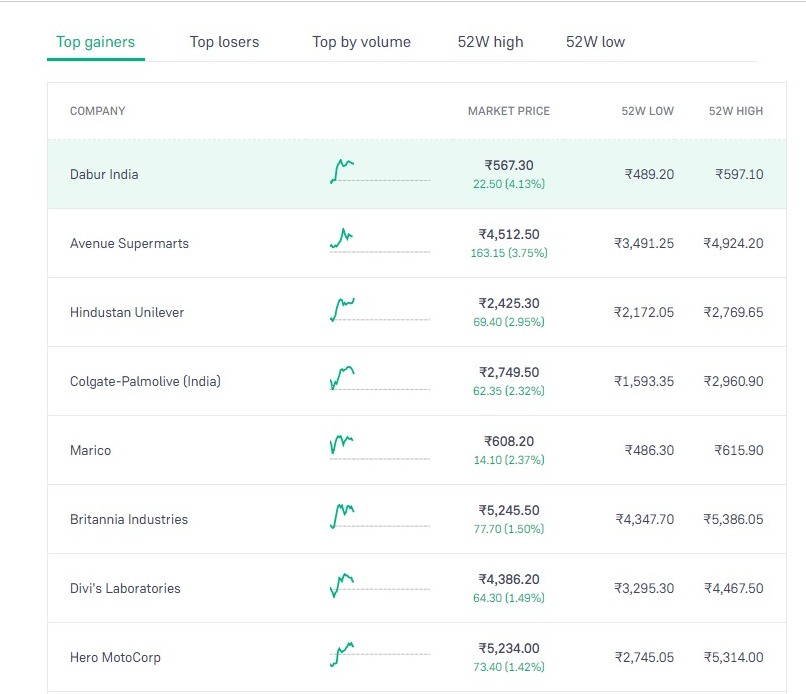The height and width of the screenshot is (694, 806).
Task: Click Hero MotoCorp price ₹5,234.00
Action: point(509,648)
